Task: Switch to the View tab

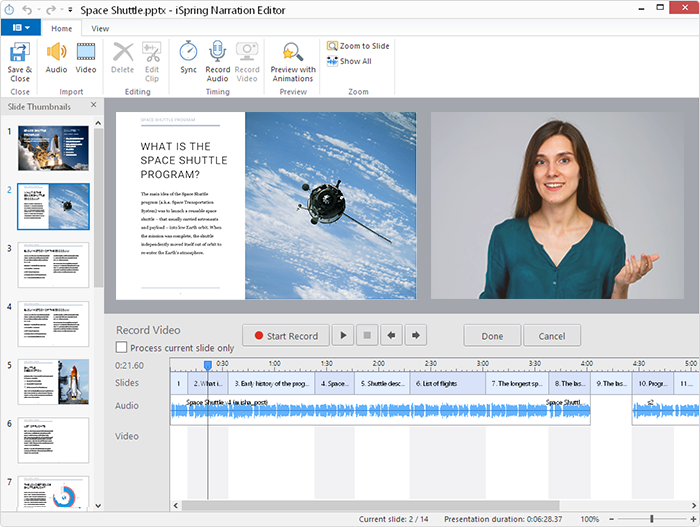Action: pyautogui.click(x=100, y=29)
